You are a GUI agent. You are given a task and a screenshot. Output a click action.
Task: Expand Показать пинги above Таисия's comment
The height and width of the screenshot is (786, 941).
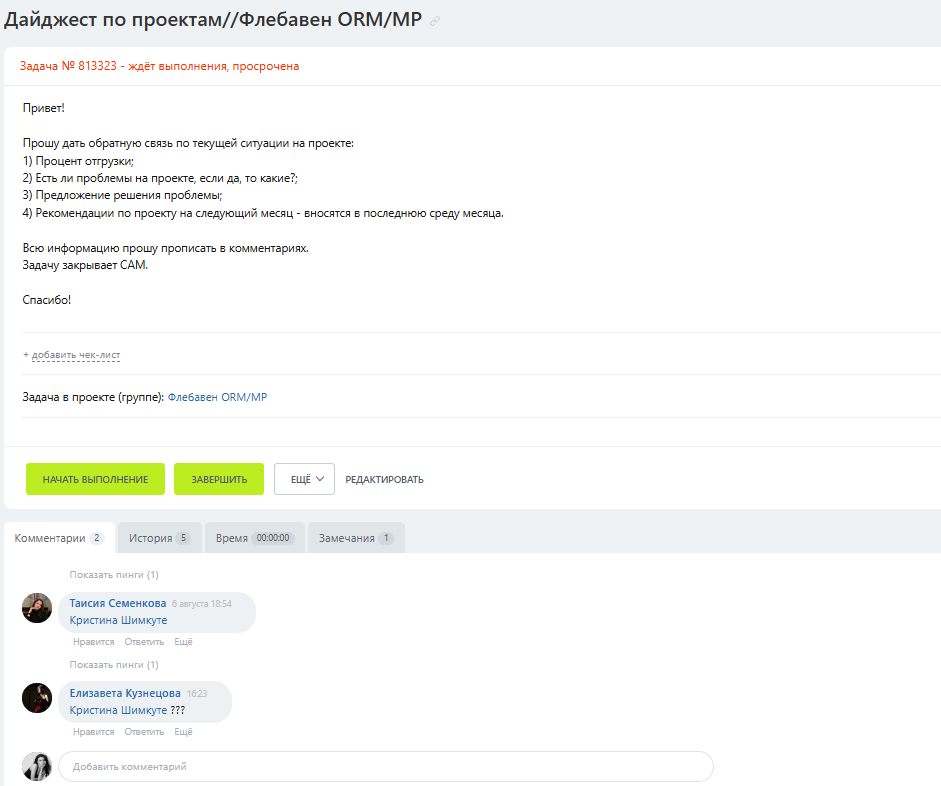114,575
